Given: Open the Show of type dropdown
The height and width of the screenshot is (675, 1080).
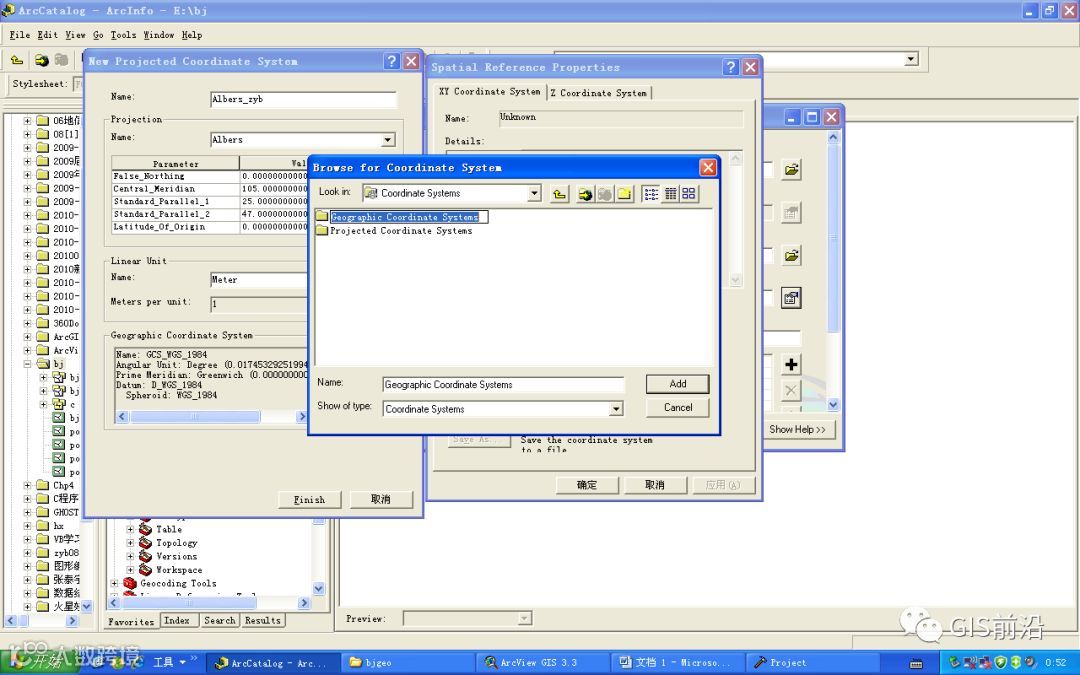Looking at the screenshot, I should click(616, 409).
